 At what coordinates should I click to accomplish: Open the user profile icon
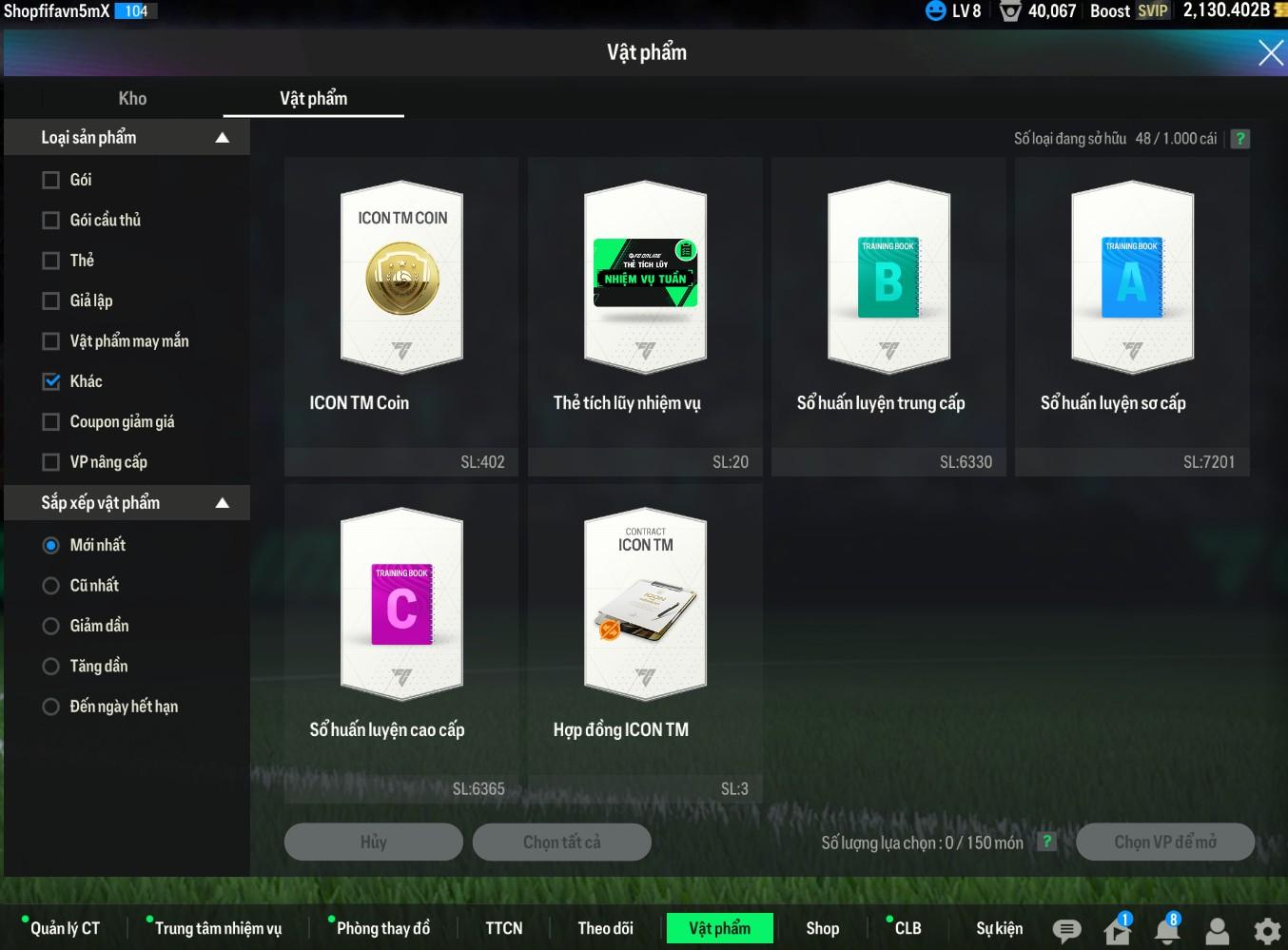(x=1217, y=930)
